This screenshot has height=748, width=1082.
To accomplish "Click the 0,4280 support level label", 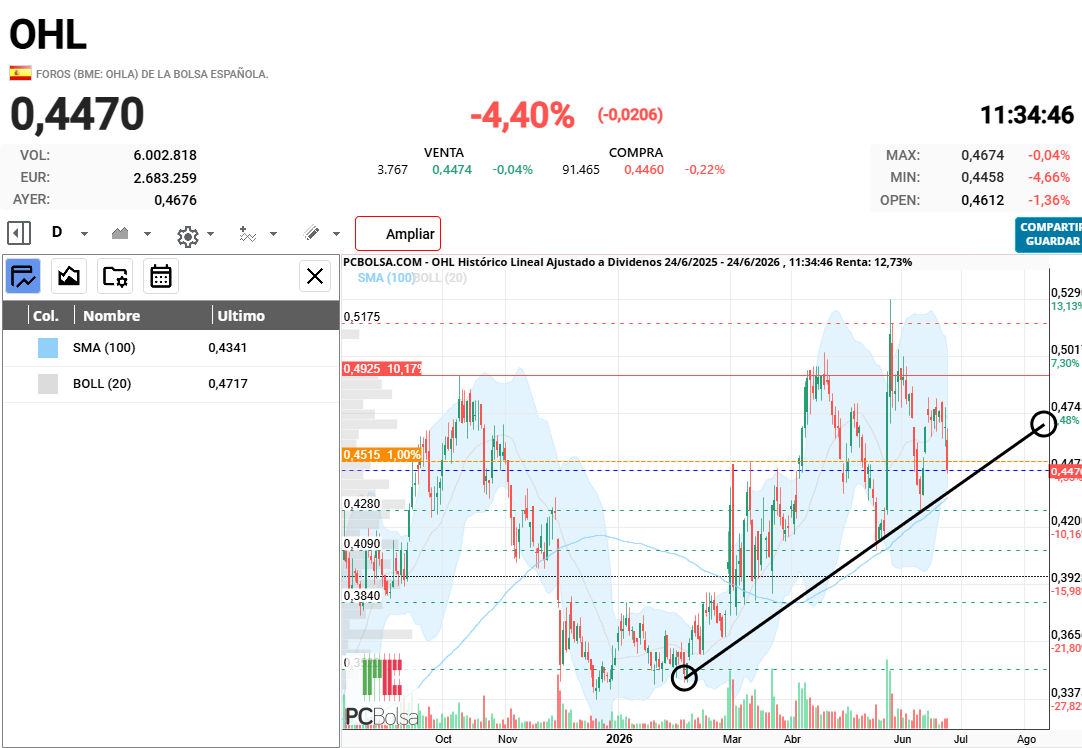I will coord(362,504).
